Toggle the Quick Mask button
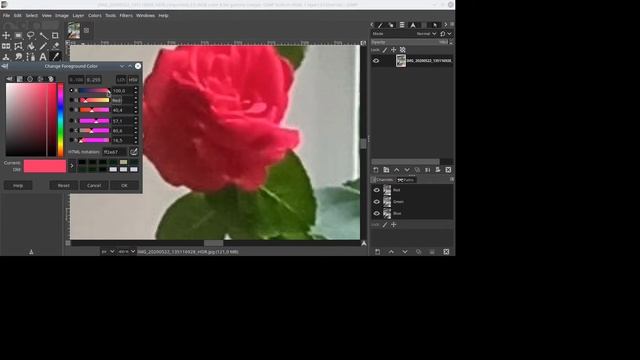This screenshot has width=640, height=360. (x=68, y=243)
